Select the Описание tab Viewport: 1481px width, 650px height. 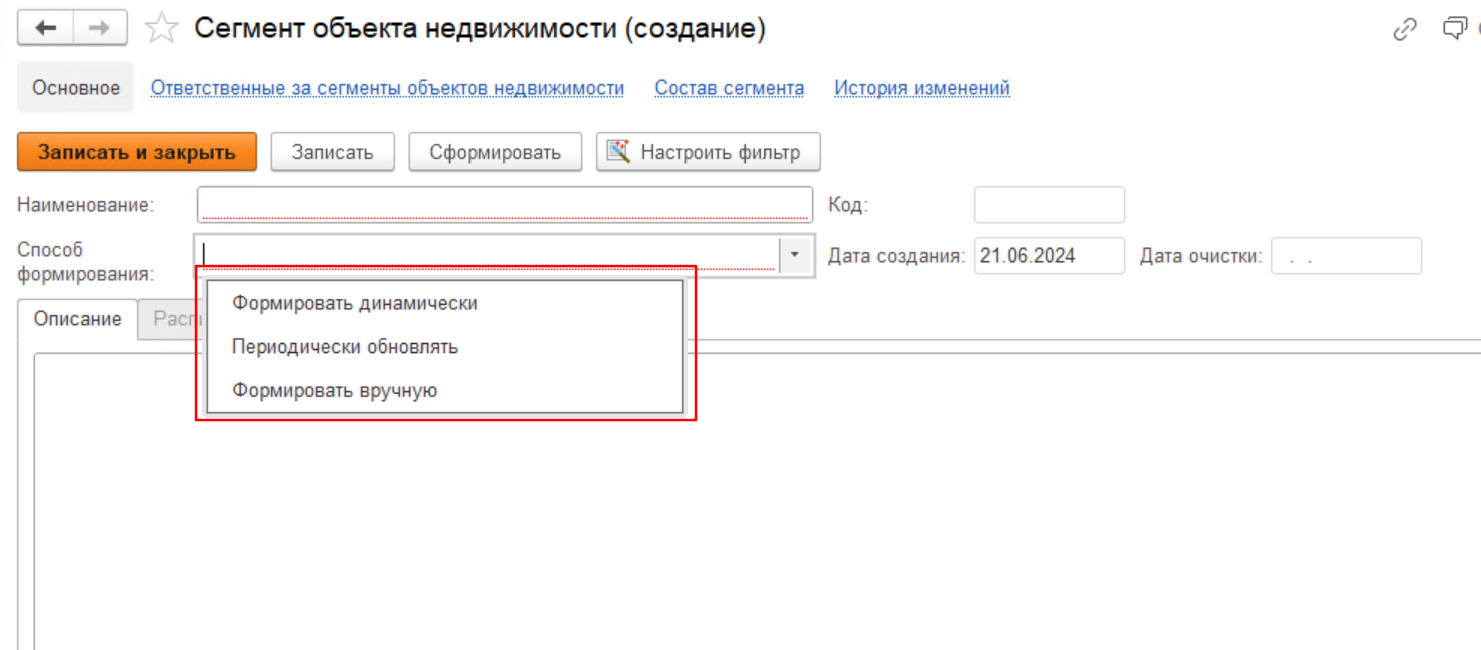[x=78, y=320]
